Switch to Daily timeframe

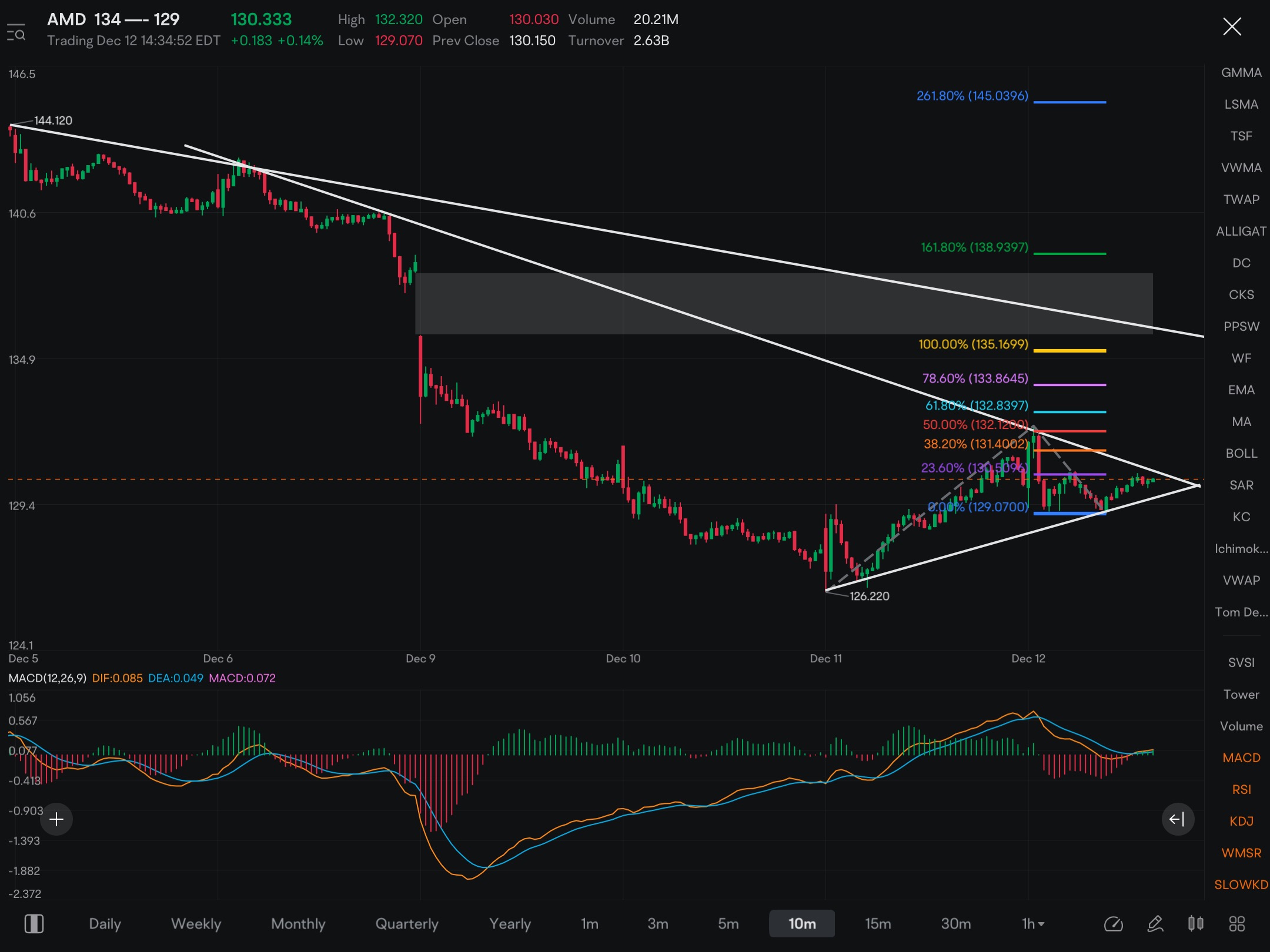(105, 924)
